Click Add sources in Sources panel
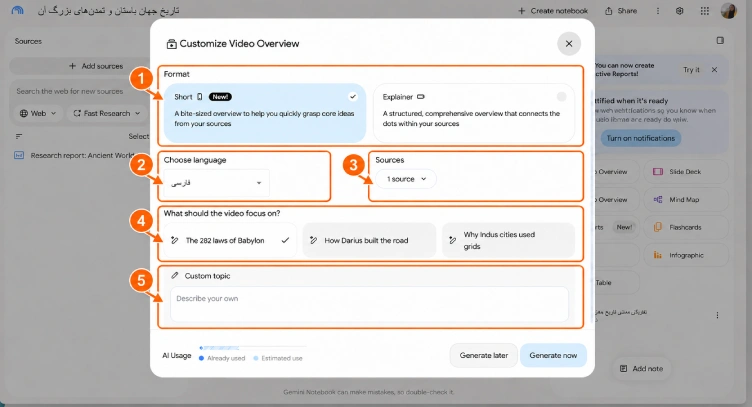The width and height of the screenshot is (752, 407). coord(96,66)
